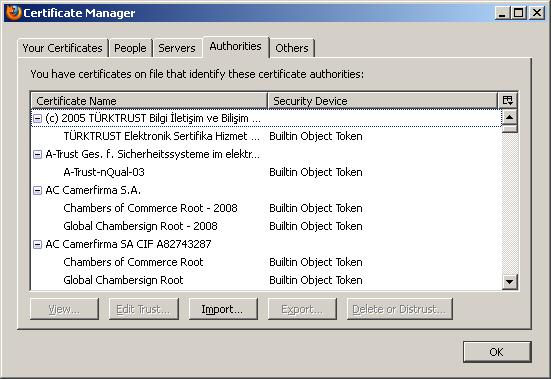
Task: Select the A-Trust-nQual-03 certificate
Action: coord(266,172)
